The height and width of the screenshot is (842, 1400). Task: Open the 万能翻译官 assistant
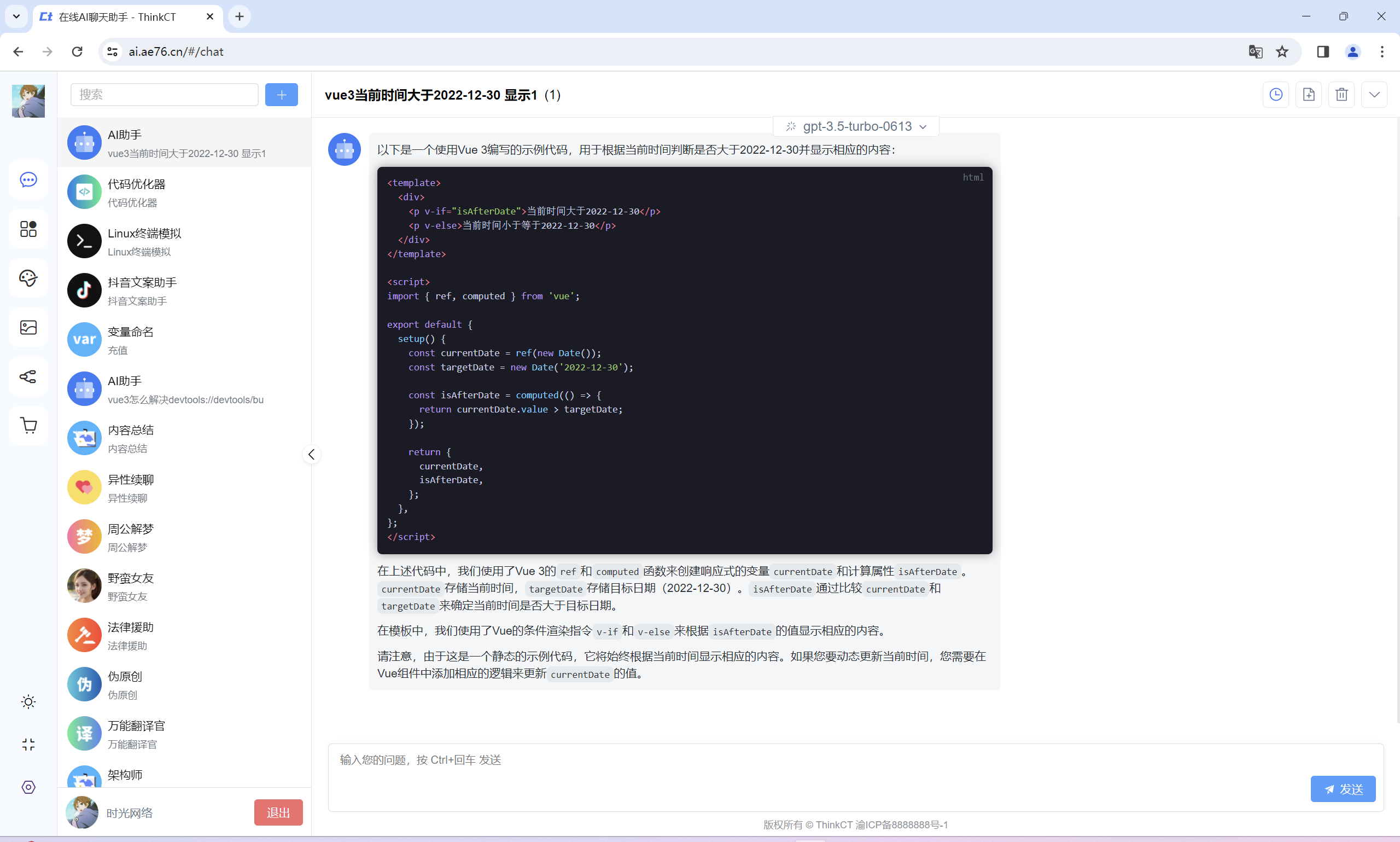[184, 734]
